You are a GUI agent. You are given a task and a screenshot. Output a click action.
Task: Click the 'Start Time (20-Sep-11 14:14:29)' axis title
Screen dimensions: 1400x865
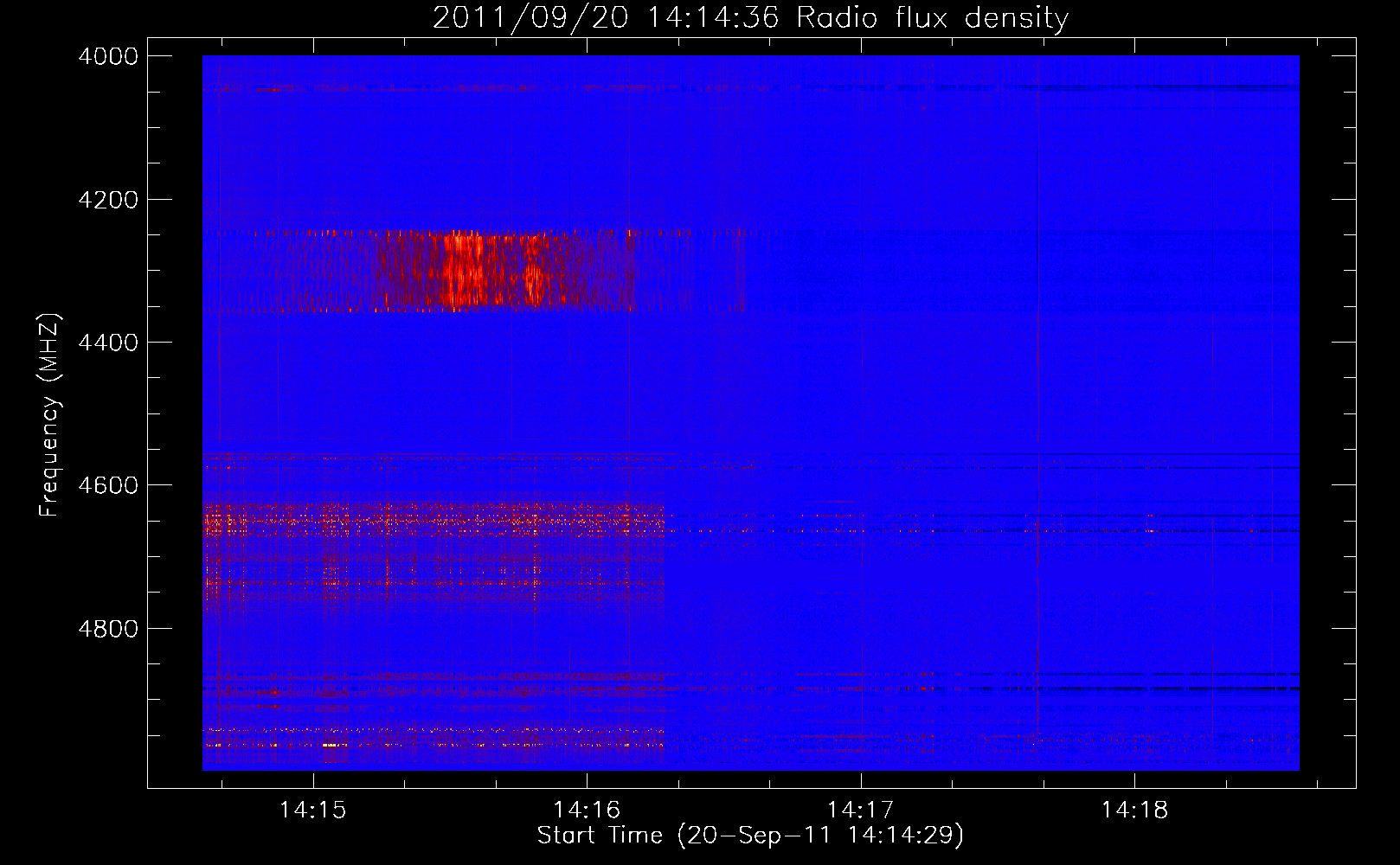point(750,836)
